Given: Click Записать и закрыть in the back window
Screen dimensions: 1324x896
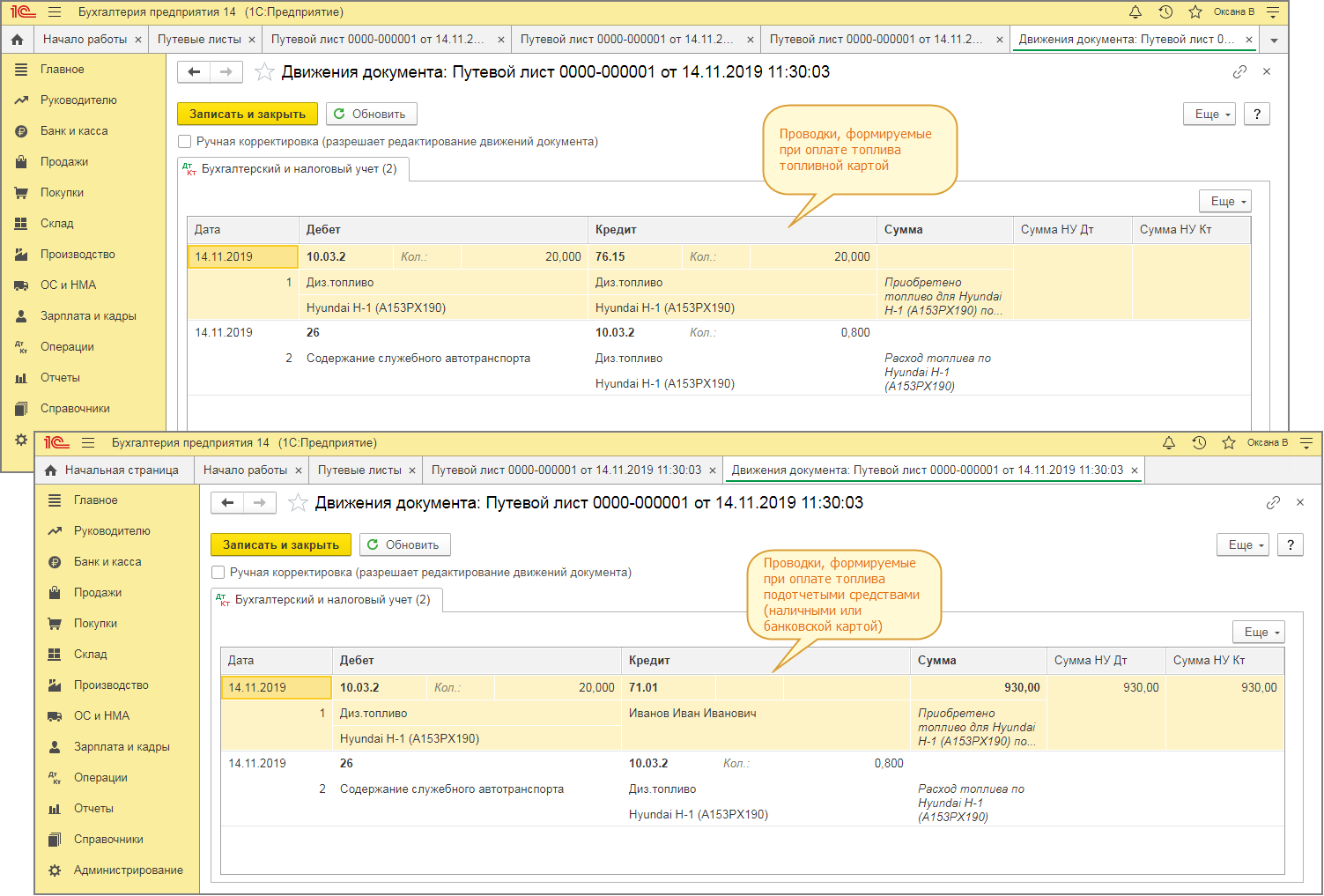Looking at the screenshot, I should [x=248, y=114].
